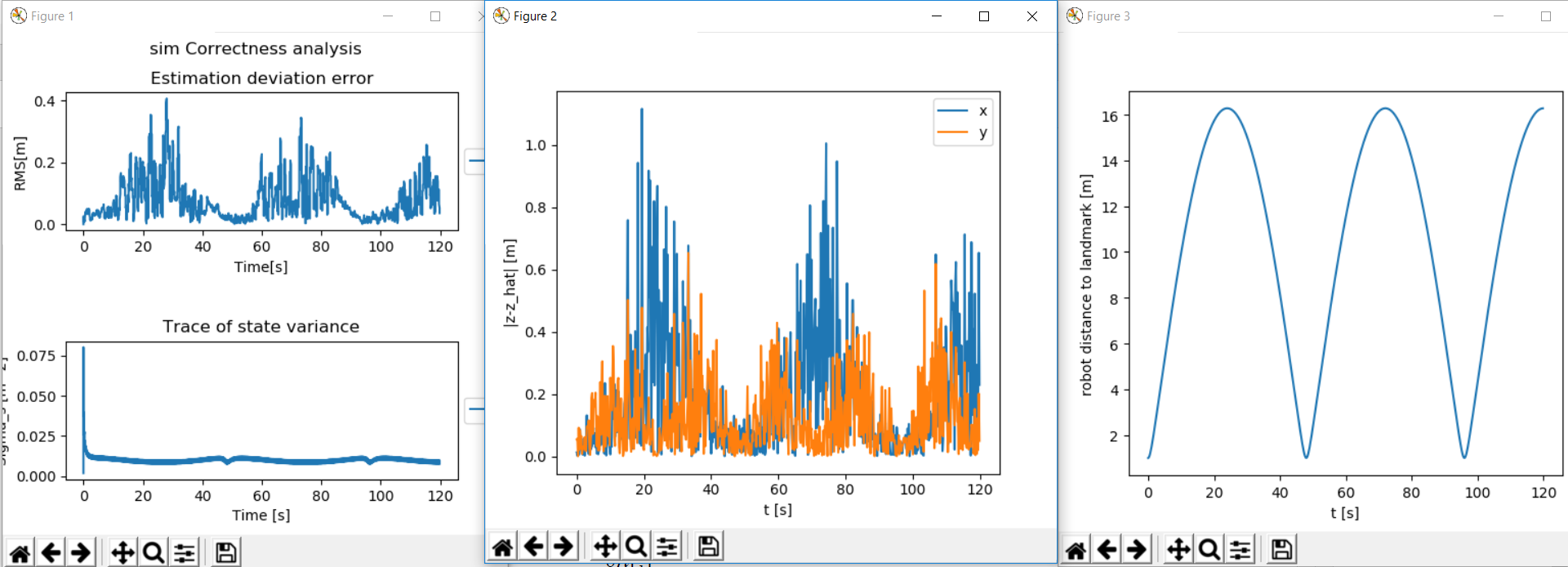Click the blue x line sample in legend
1568x567 pixels.
952,110
